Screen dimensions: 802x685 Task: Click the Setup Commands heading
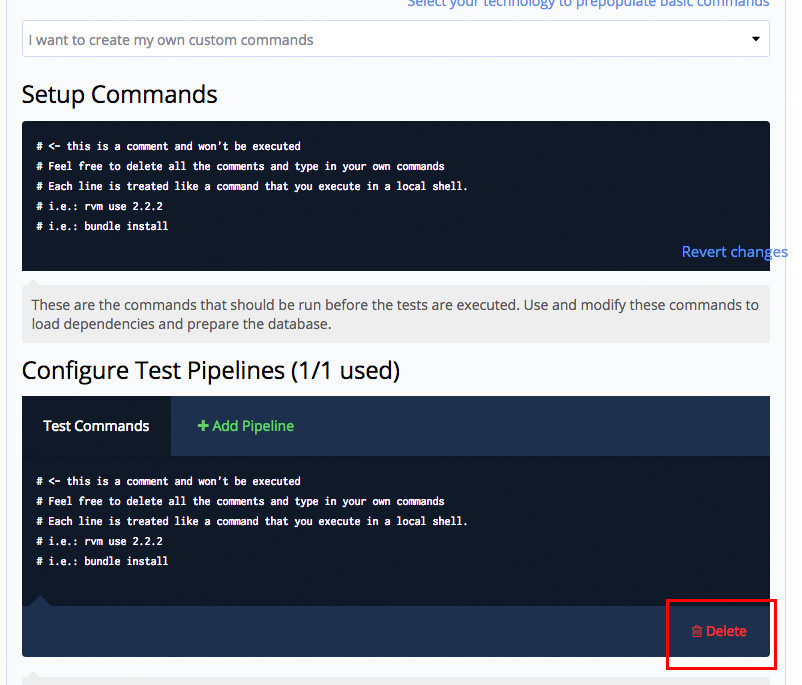pyautogui.click(x=119, y=94)
